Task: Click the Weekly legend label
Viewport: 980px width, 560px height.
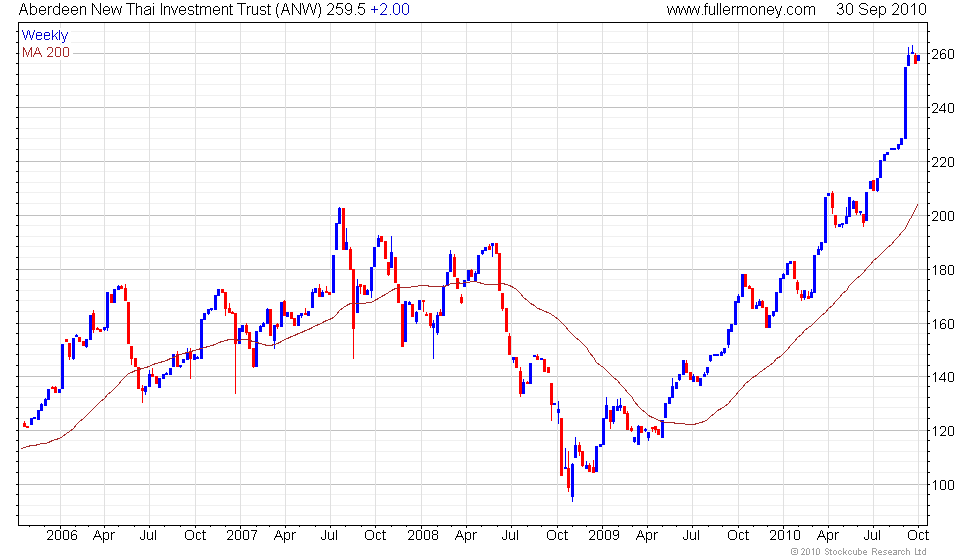Action: click(x=44, y=36)
